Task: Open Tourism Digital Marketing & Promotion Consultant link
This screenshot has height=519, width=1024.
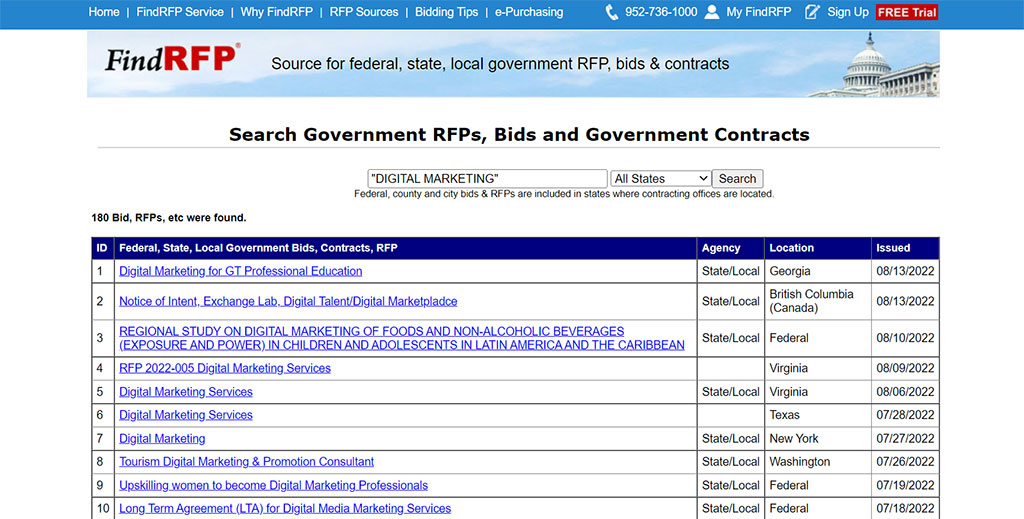Action: pos(246,462)
